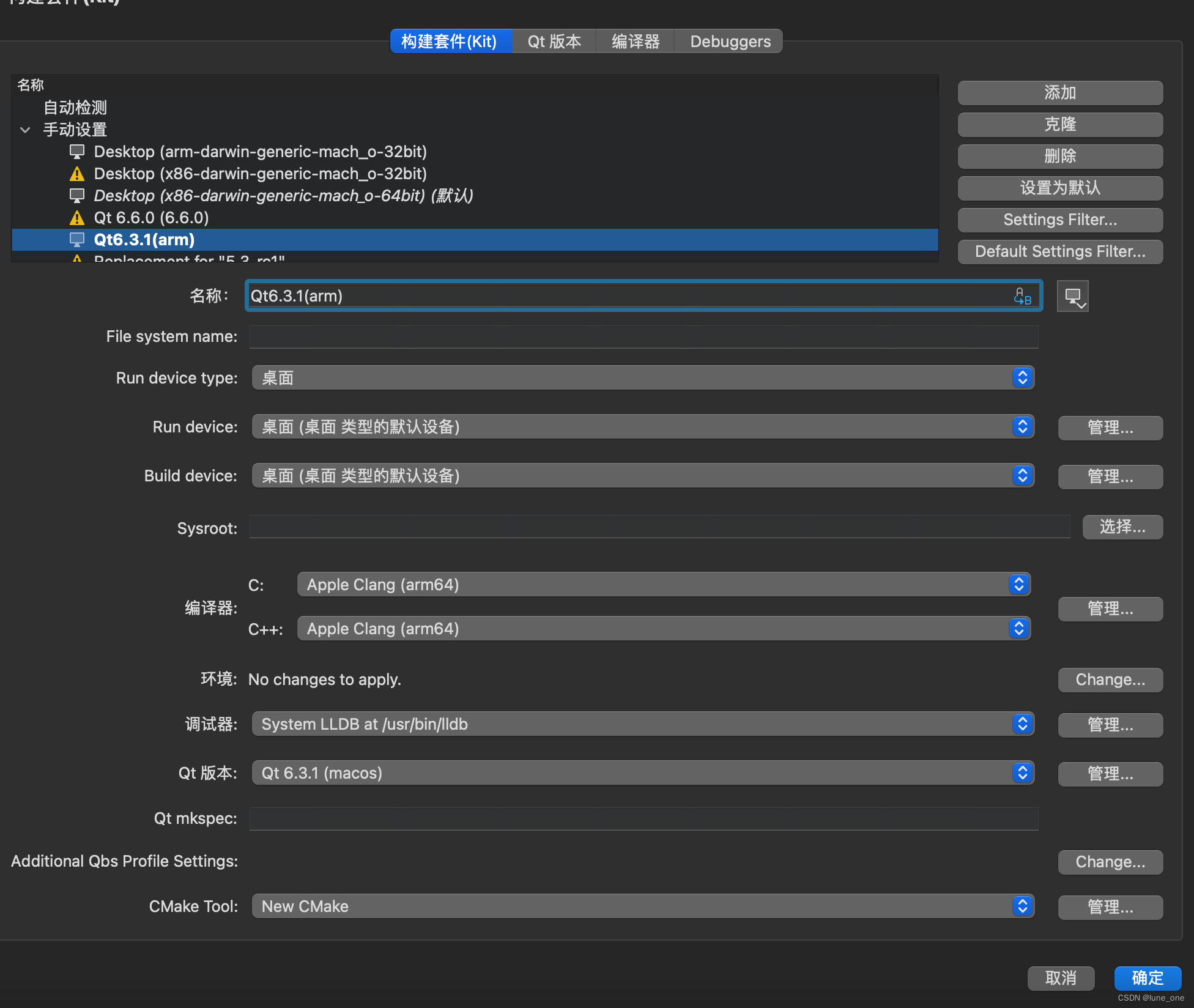Click 管理 next to Qt 版本
The height and width of the screenshot is (1008, 1194).
1110,773
